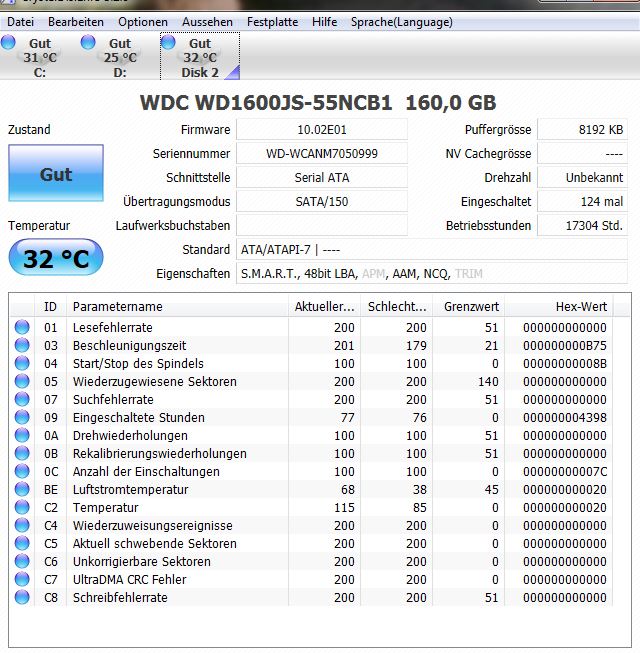
Task: Open the Sprache(Language) menu
Action: [x=401, y=22]
